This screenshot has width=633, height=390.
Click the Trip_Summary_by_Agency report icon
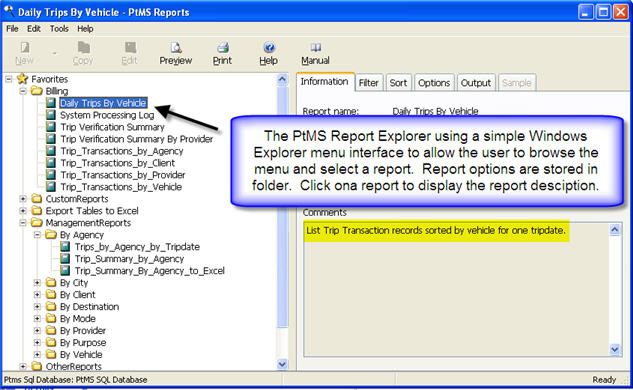click(65, 259)
